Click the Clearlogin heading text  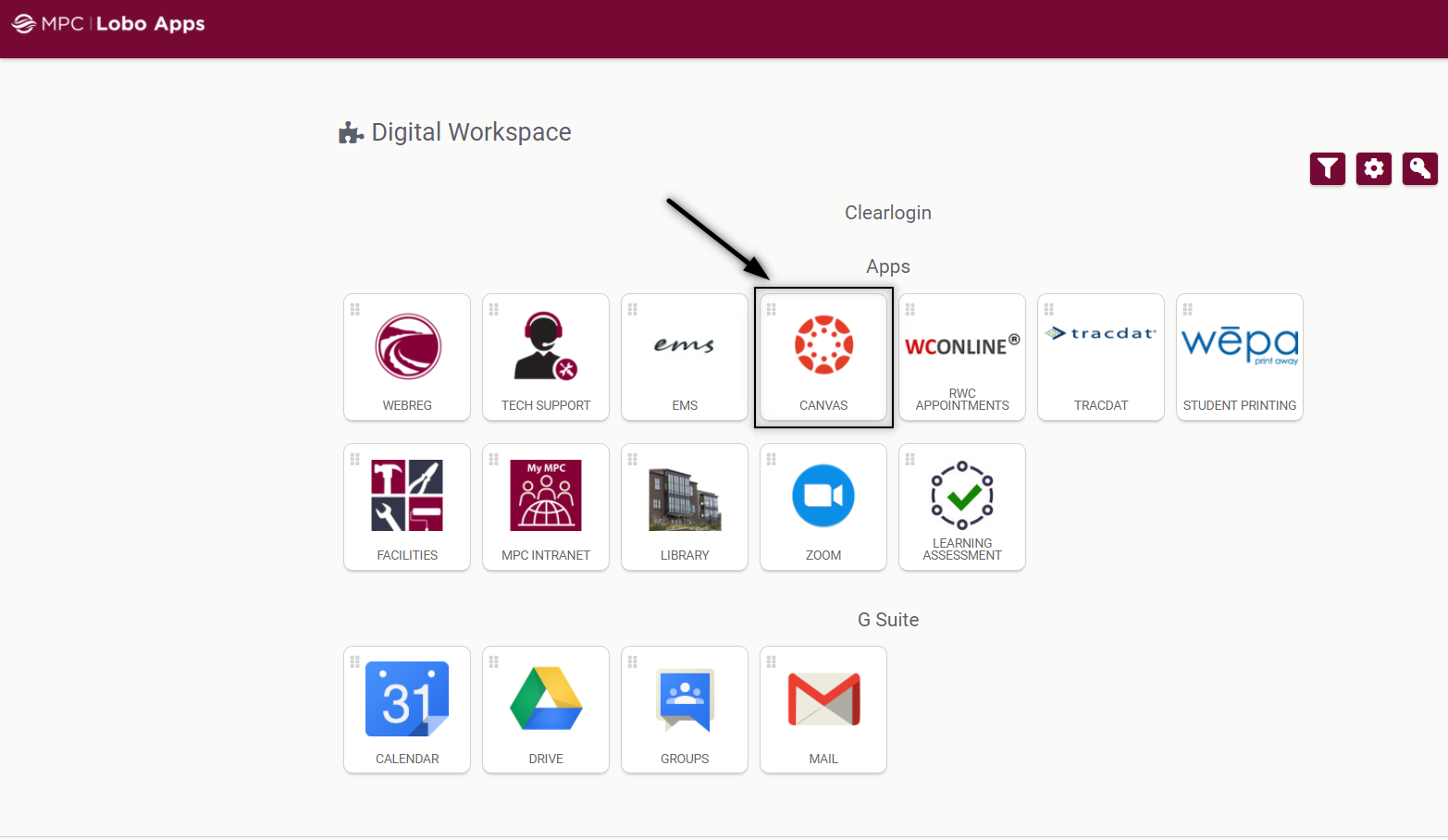(888, 213)
